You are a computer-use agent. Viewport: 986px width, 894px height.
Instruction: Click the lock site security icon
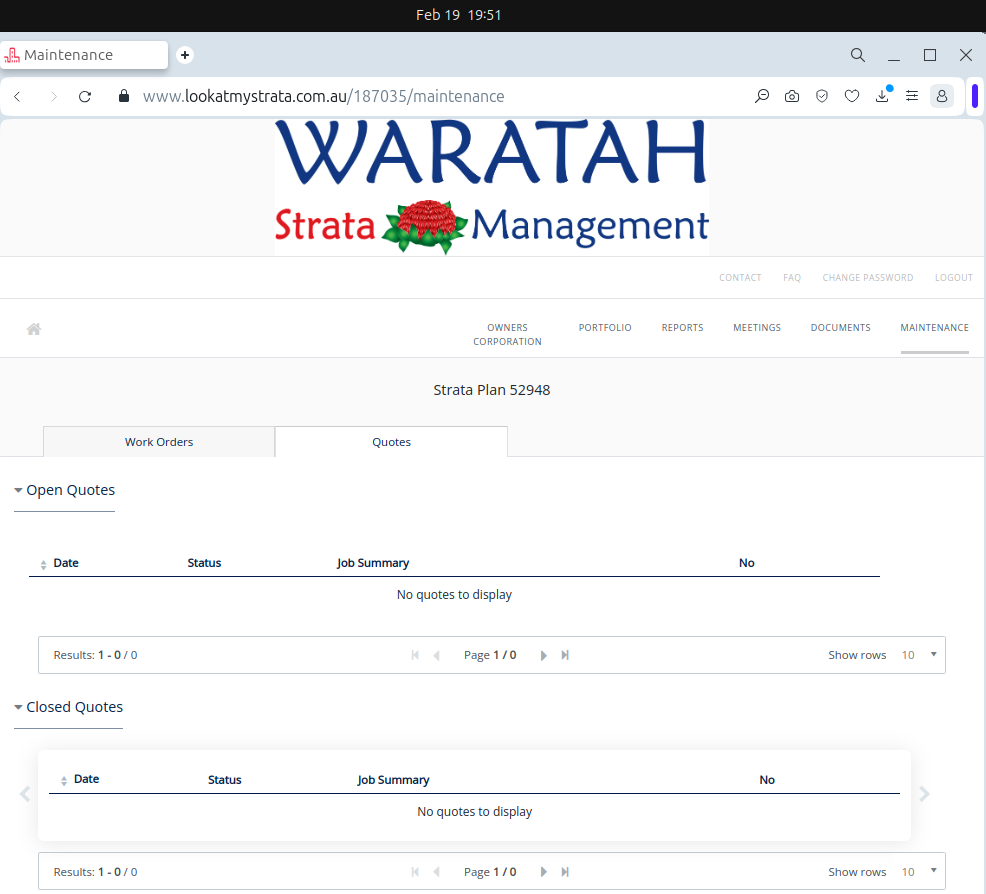[124, 96]
